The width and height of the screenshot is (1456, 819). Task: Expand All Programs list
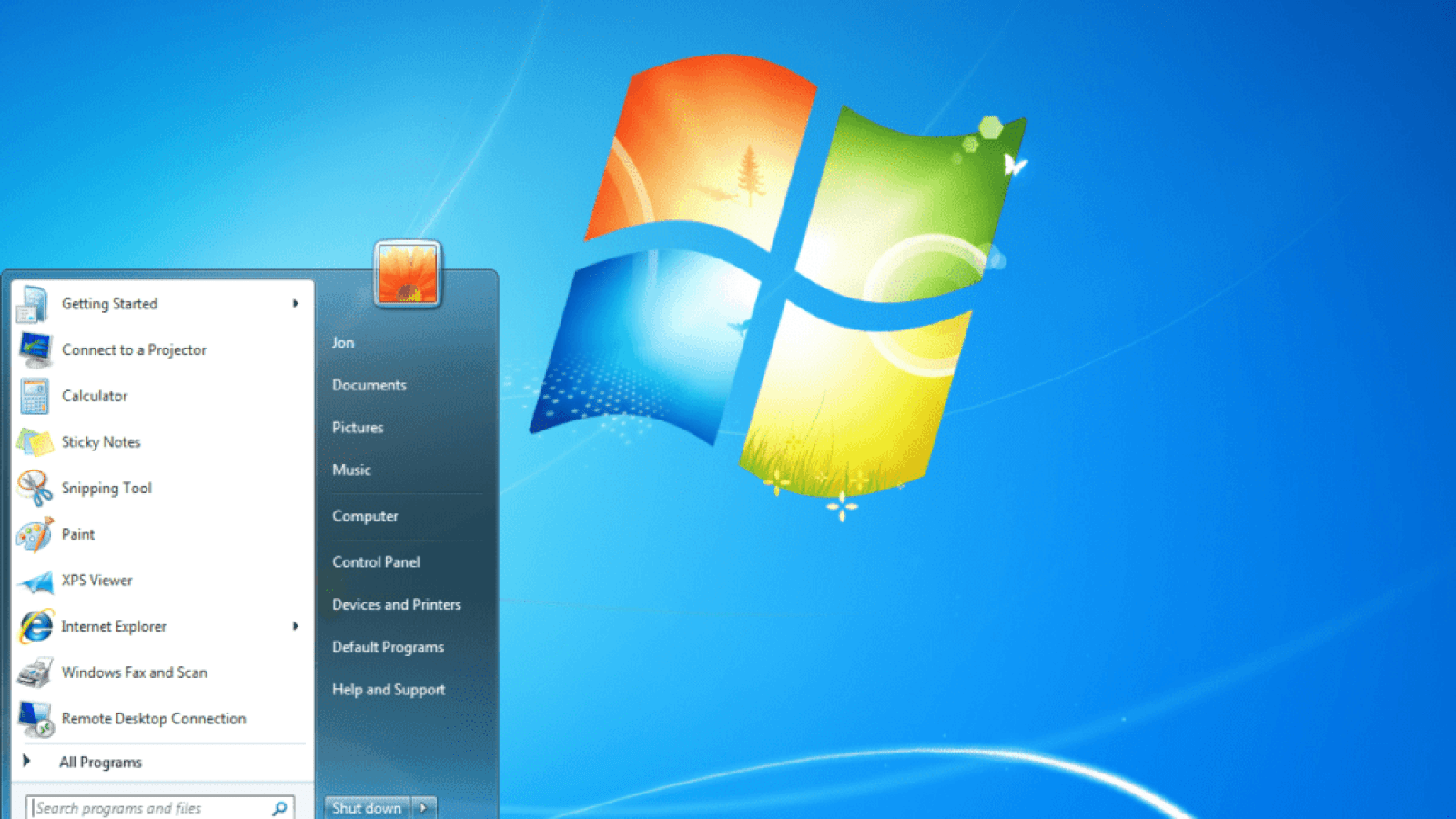pos(100,762)
